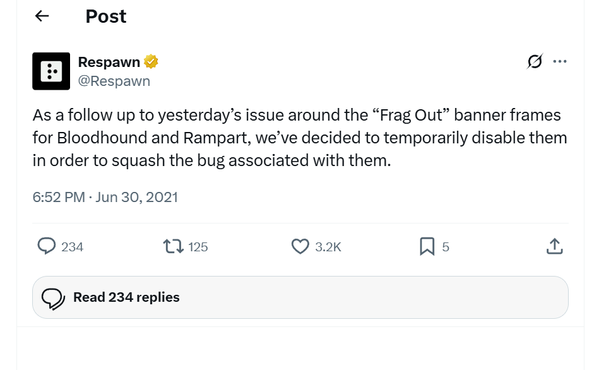Click the Grok explain icon

(535, 61)
